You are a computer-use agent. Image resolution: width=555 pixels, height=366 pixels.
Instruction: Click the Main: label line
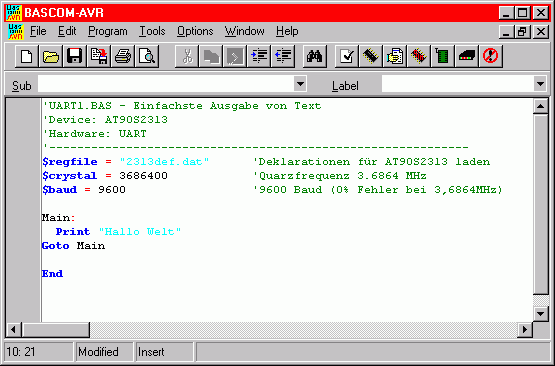[58, 218]
